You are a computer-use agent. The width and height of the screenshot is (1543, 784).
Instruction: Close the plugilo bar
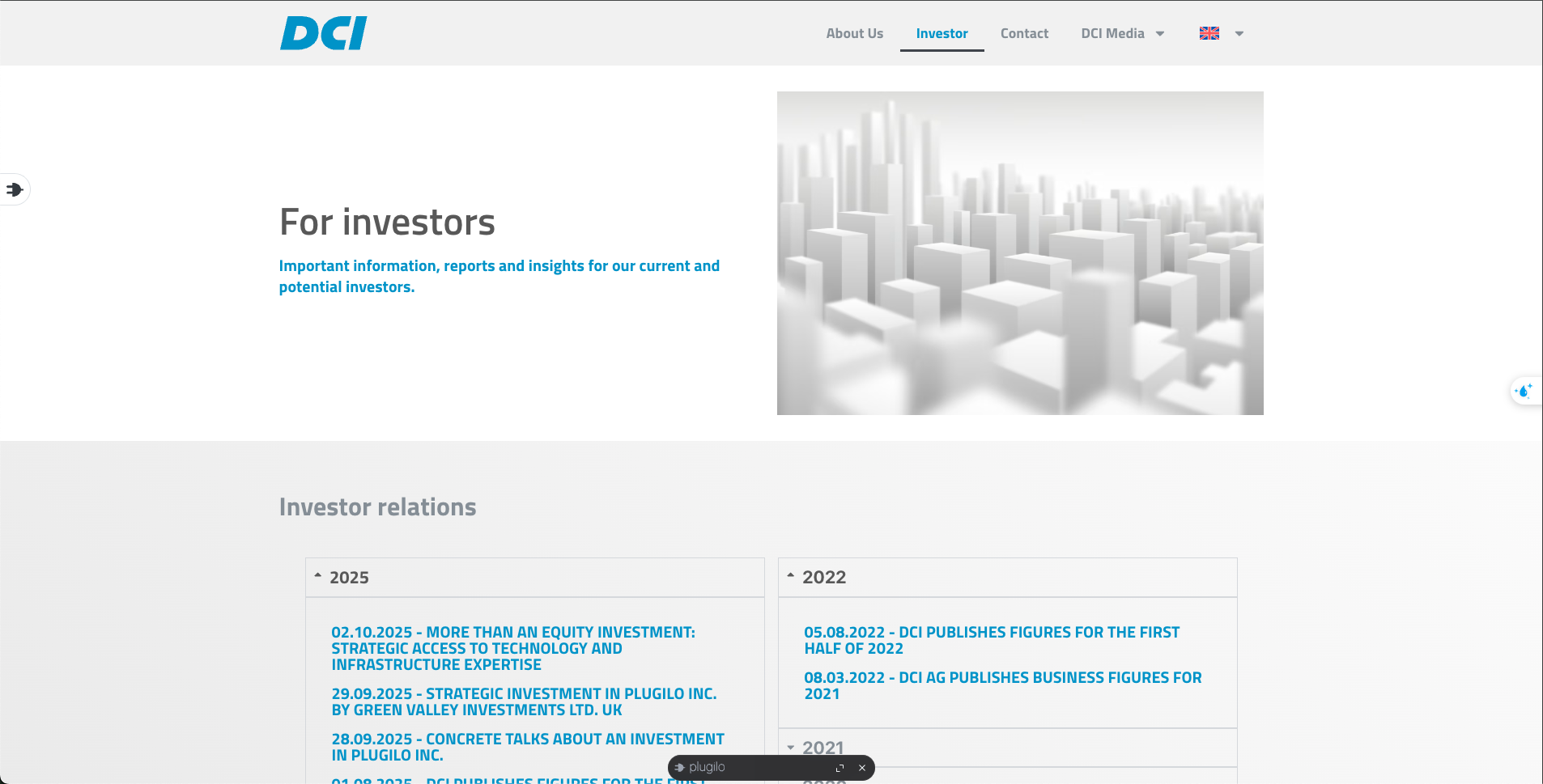(862, 768)
